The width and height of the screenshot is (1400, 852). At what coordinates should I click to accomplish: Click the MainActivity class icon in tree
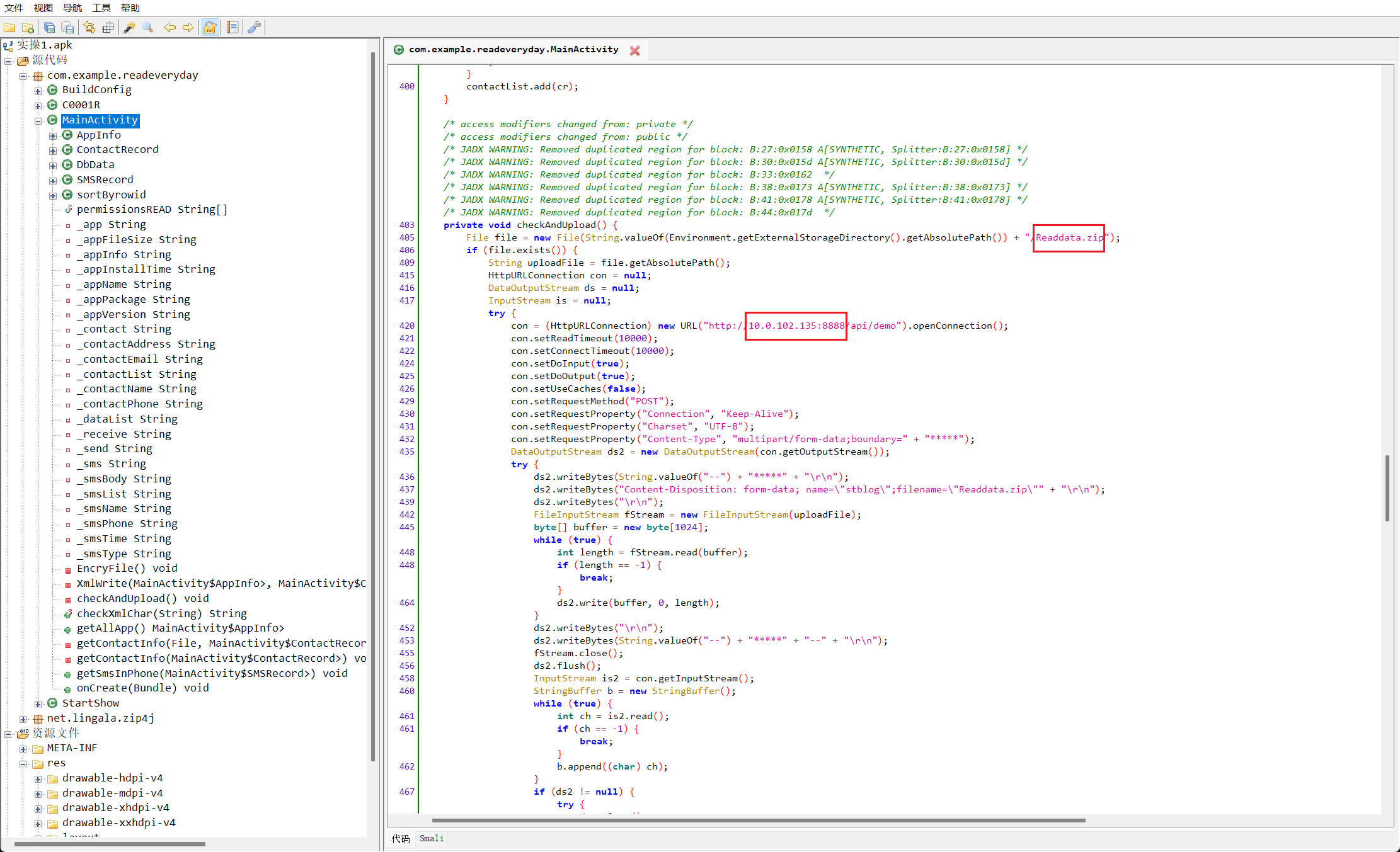pyautogui.click(x=53, y=120)
